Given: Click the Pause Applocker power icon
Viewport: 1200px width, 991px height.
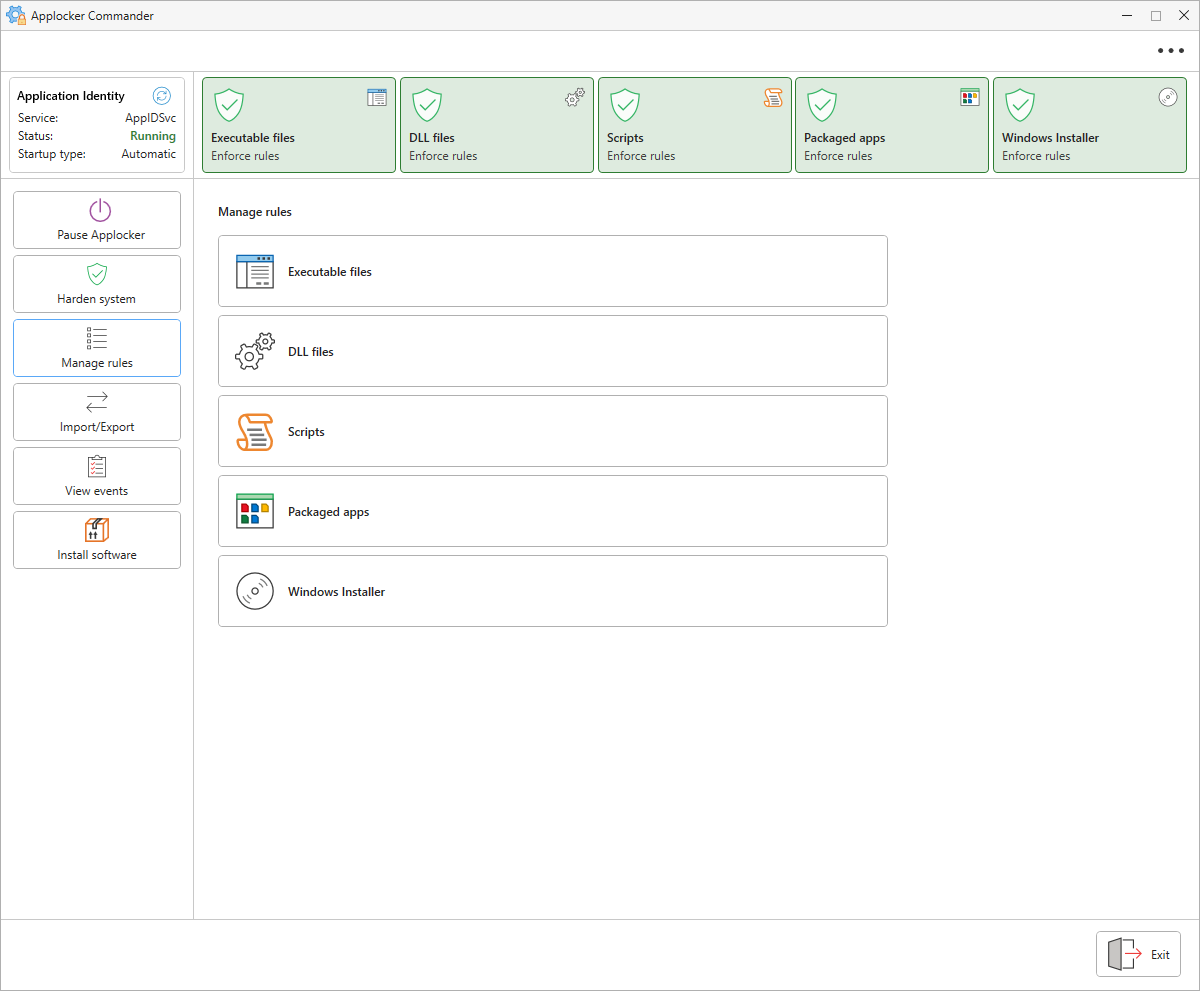Looking at the screenshot, I should coord(100,210).
